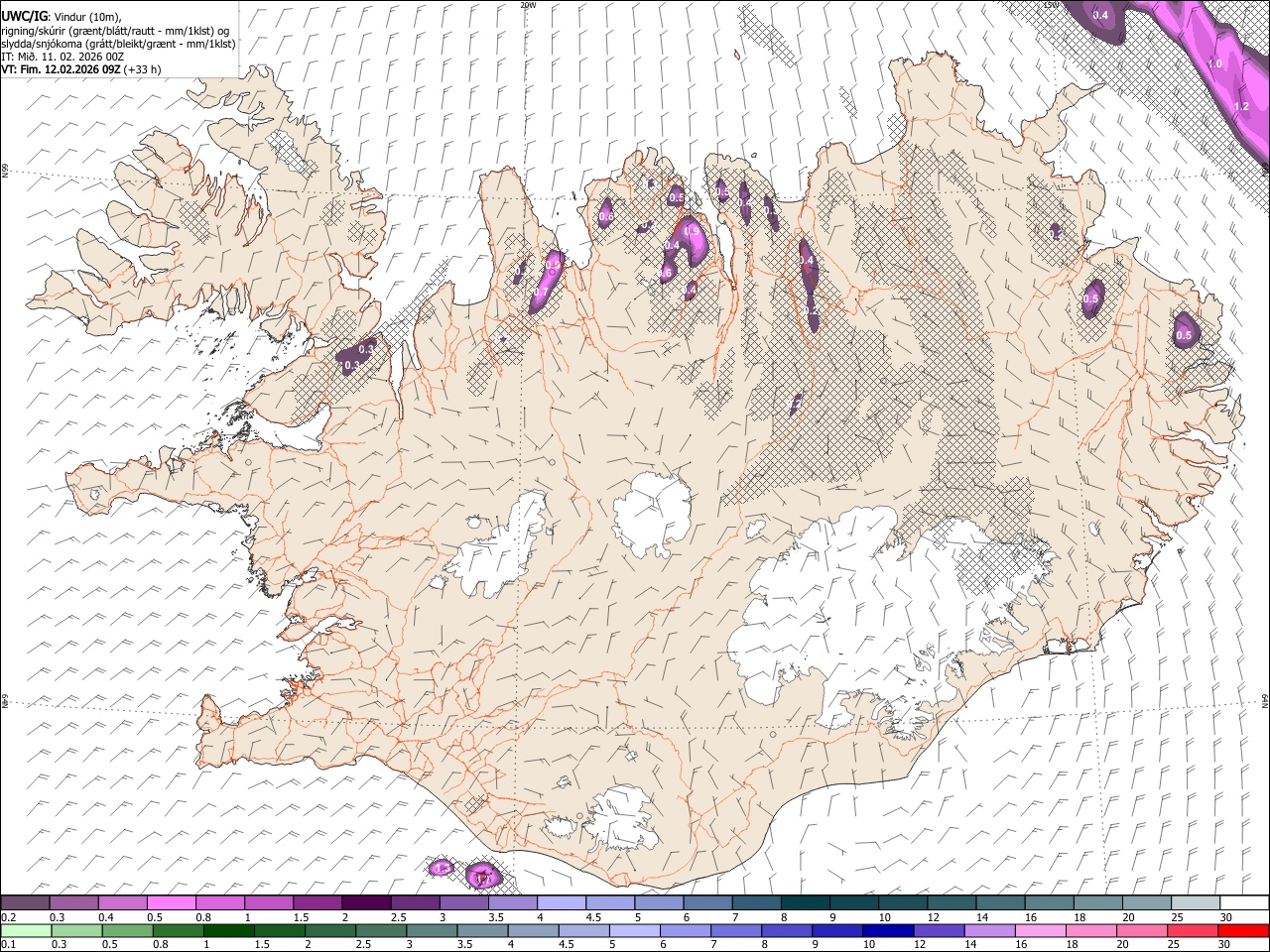Pick the dark purple 2 swatch on upper scale

pyautogui.click(x=366, y=902)
